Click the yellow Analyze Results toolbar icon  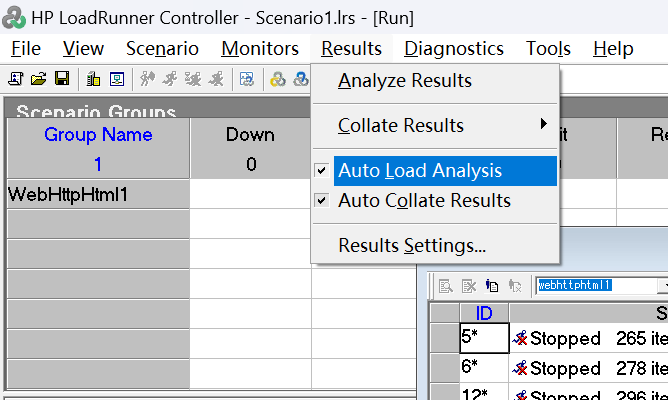[x=278, y=79]
